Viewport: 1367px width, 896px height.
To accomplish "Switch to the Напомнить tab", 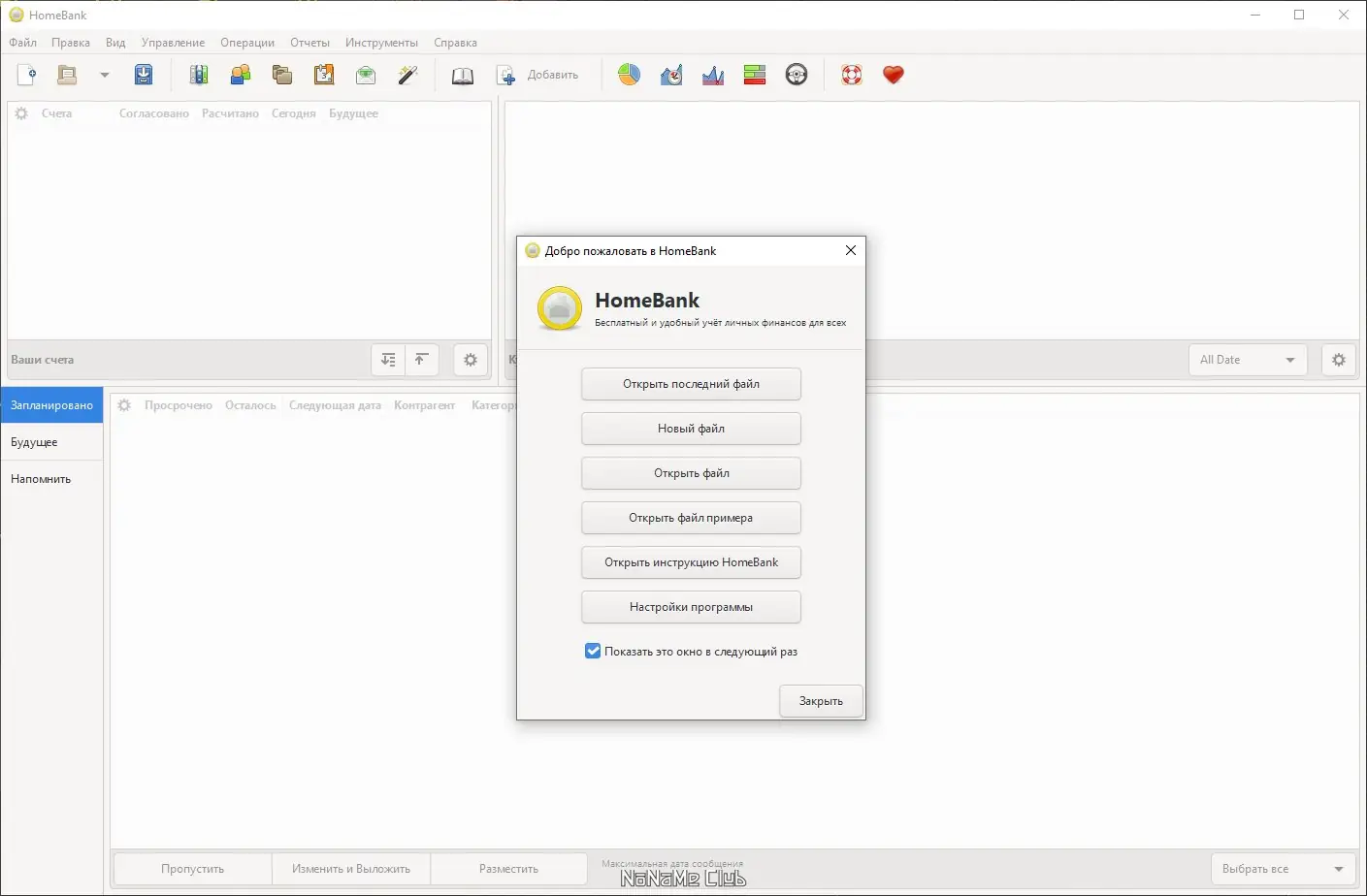I will pyautogui.click(x=51, y=479).
